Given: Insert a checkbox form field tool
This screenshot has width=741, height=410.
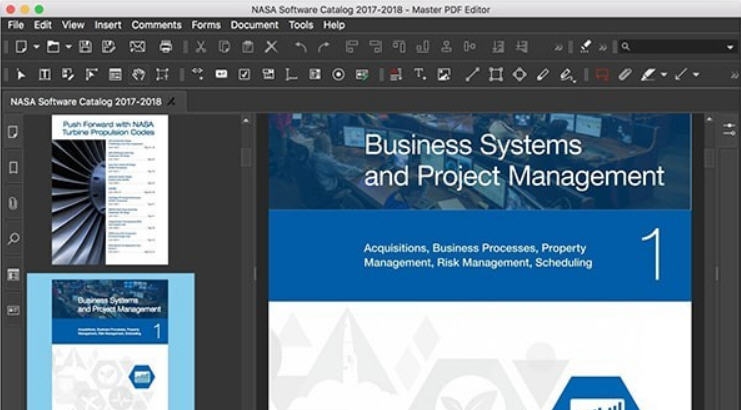Looking at the screenshot, I should pyautogui.click(x=244, y=74).
